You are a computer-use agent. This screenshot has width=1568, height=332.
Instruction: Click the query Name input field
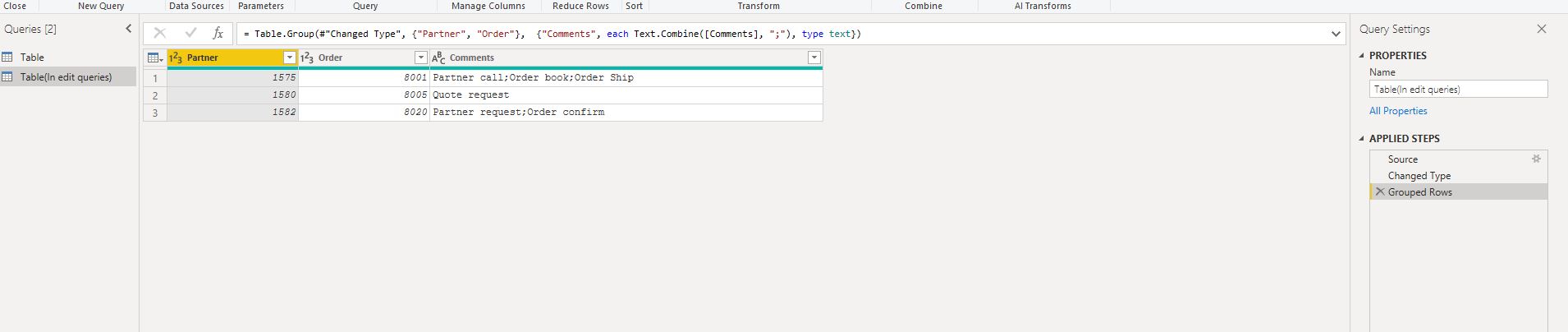point(1458,89)
